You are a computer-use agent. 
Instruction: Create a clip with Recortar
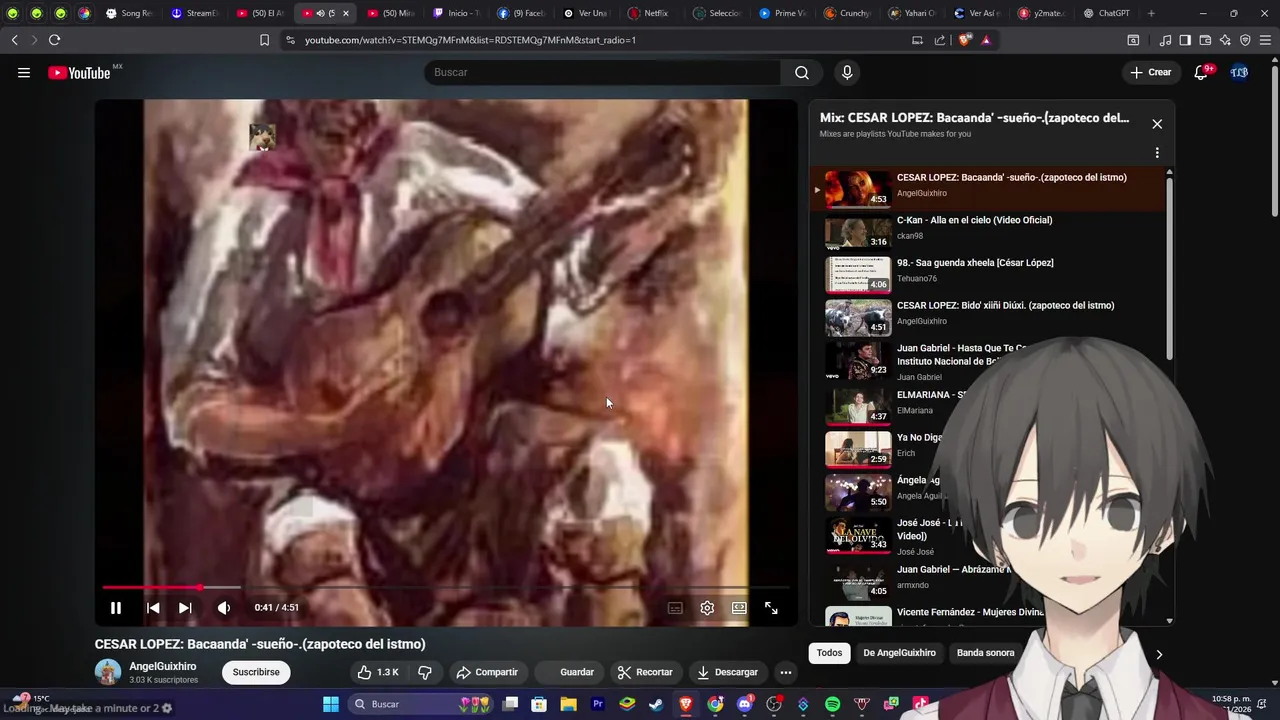[x=645, y=672]
